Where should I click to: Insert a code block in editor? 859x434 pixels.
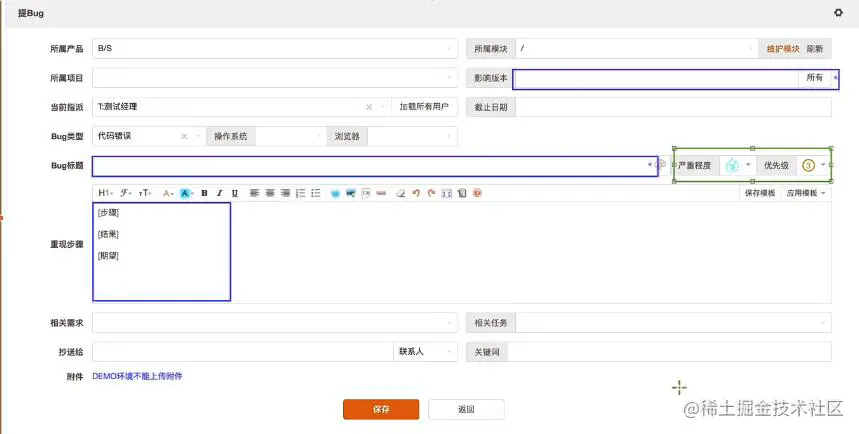pyautogui.click(x=366, y=193)
